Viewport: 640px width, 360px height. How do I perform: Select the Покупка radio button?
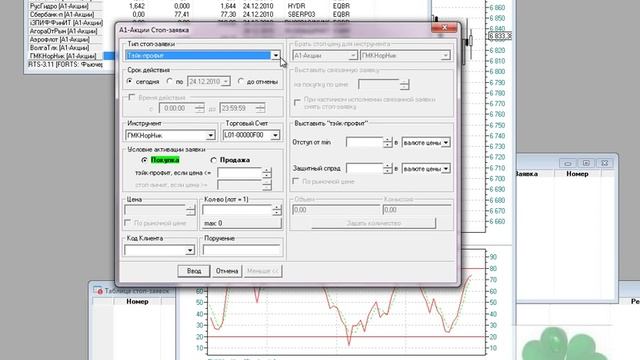click(x=144, y=160)
